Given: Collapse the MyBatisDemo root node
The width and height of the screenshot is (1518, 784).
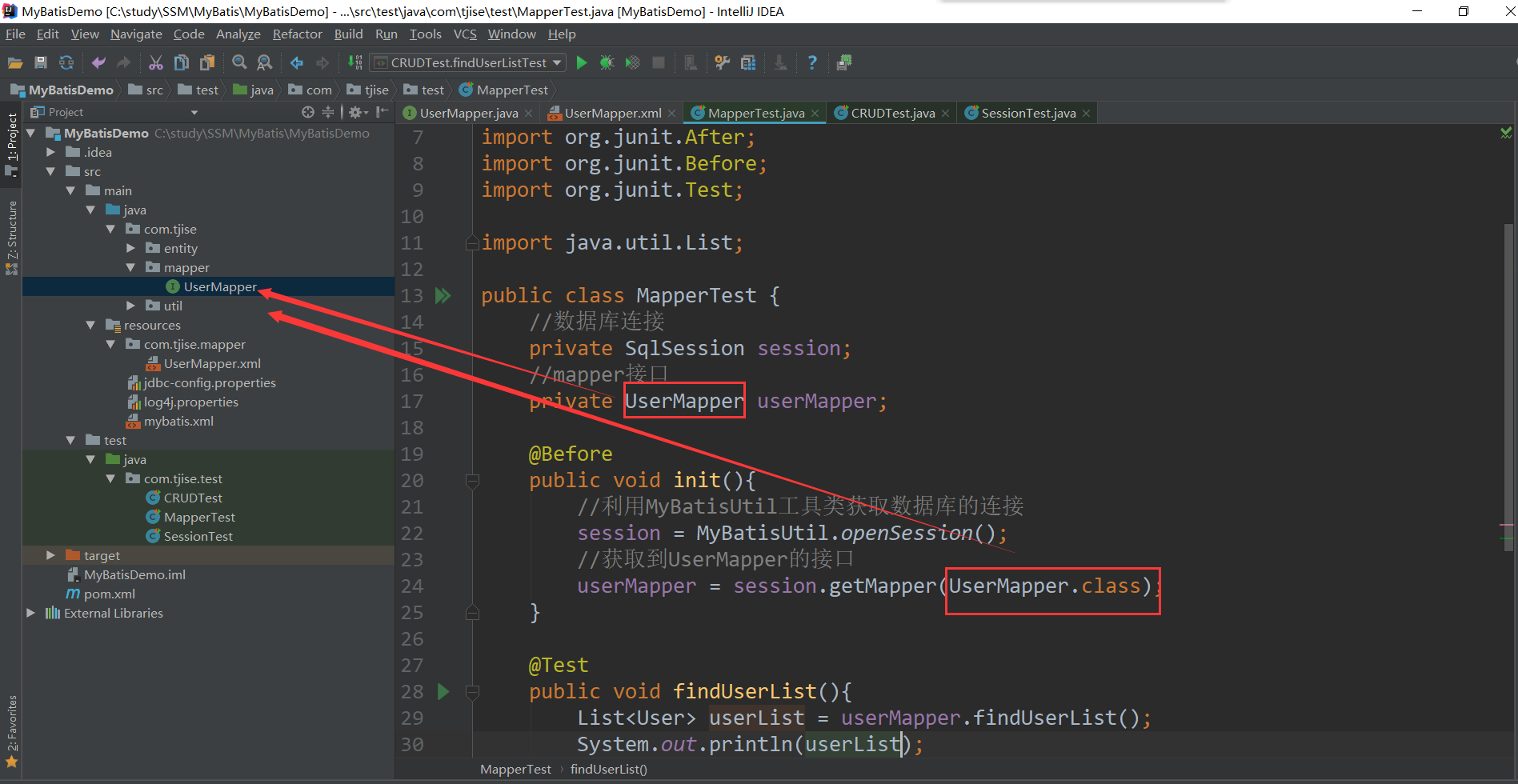Looking at the screenshot, I should [x=31, y=133].
